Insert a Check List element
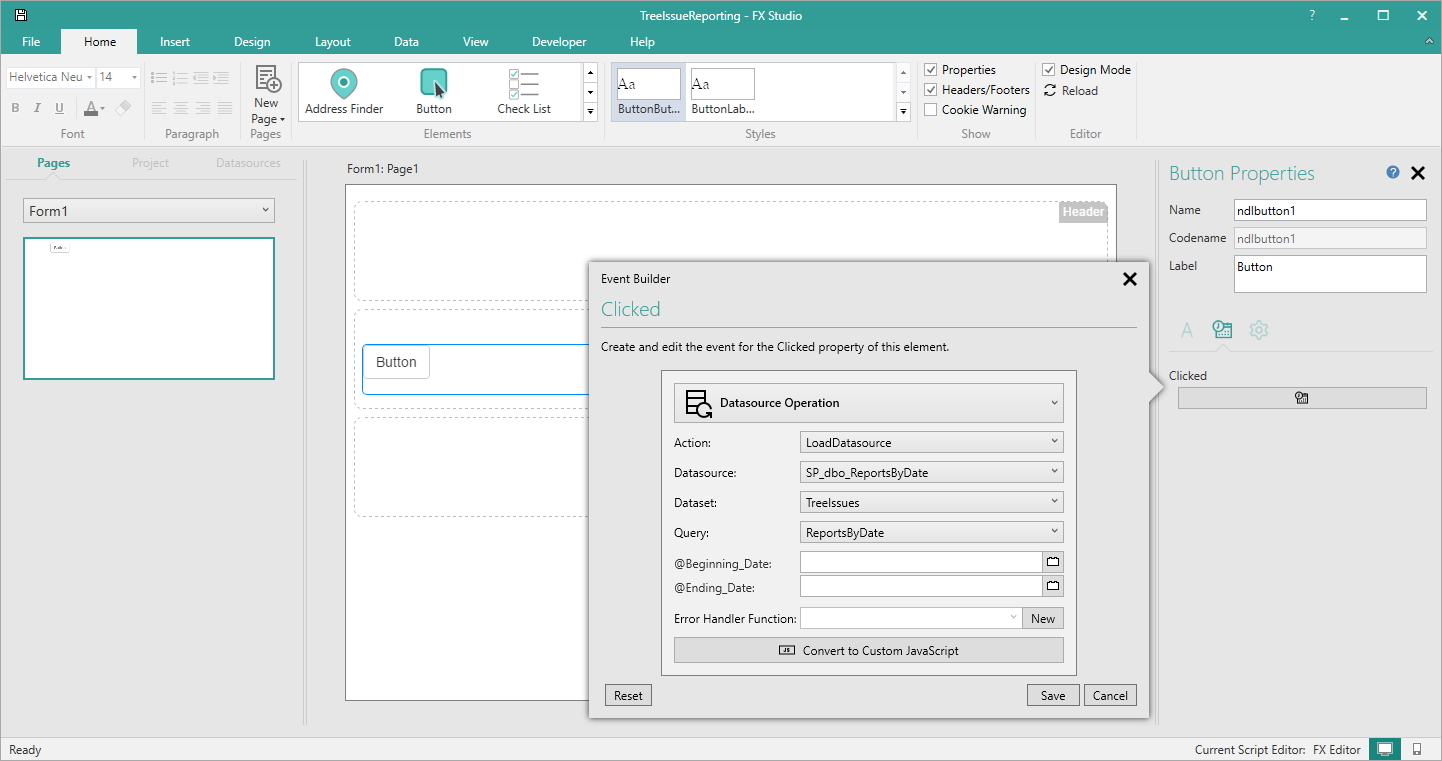 pyautogui.click(x=524, y=92)
